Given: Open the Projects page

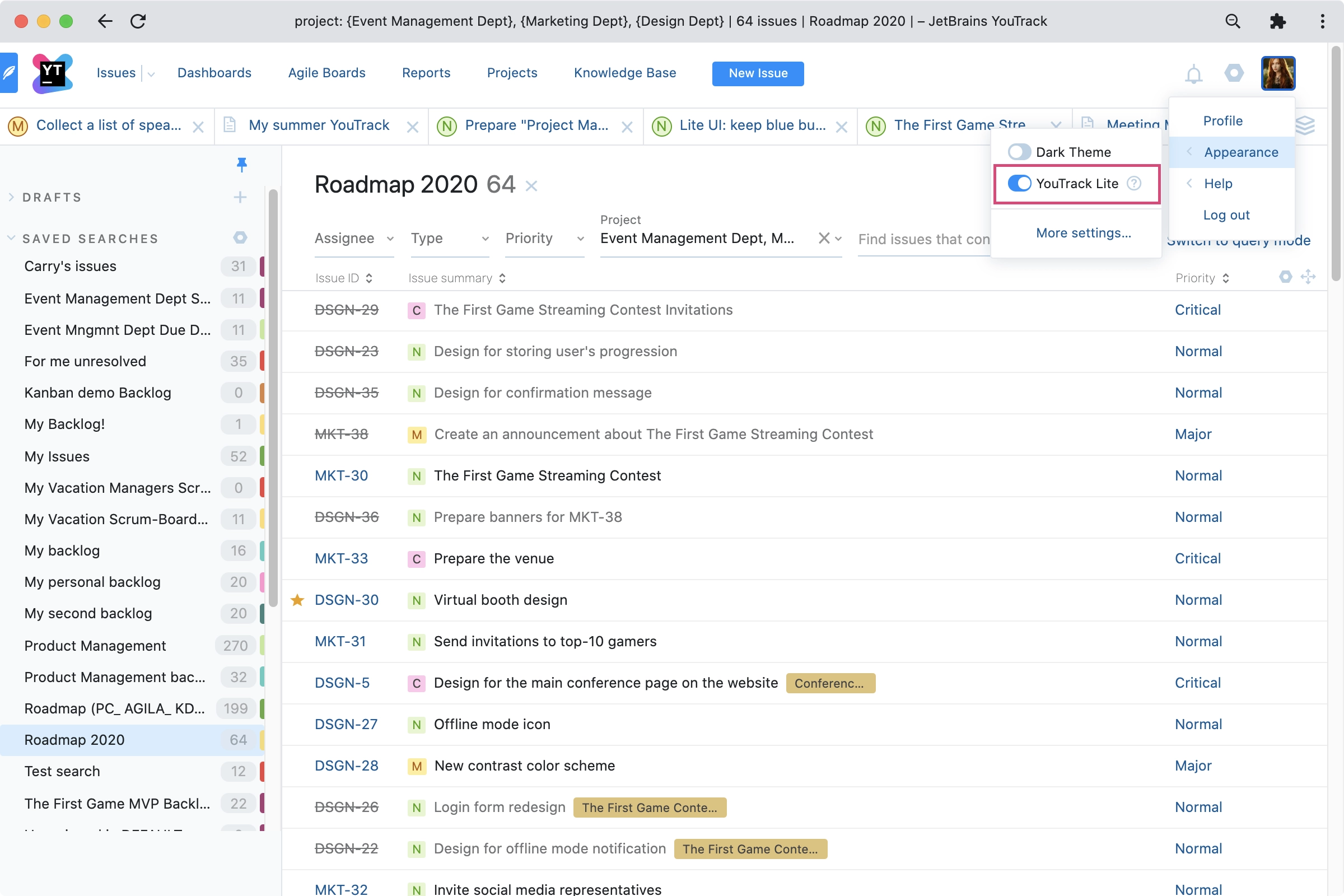Looking at the screenshot, I should click(512, 73).
